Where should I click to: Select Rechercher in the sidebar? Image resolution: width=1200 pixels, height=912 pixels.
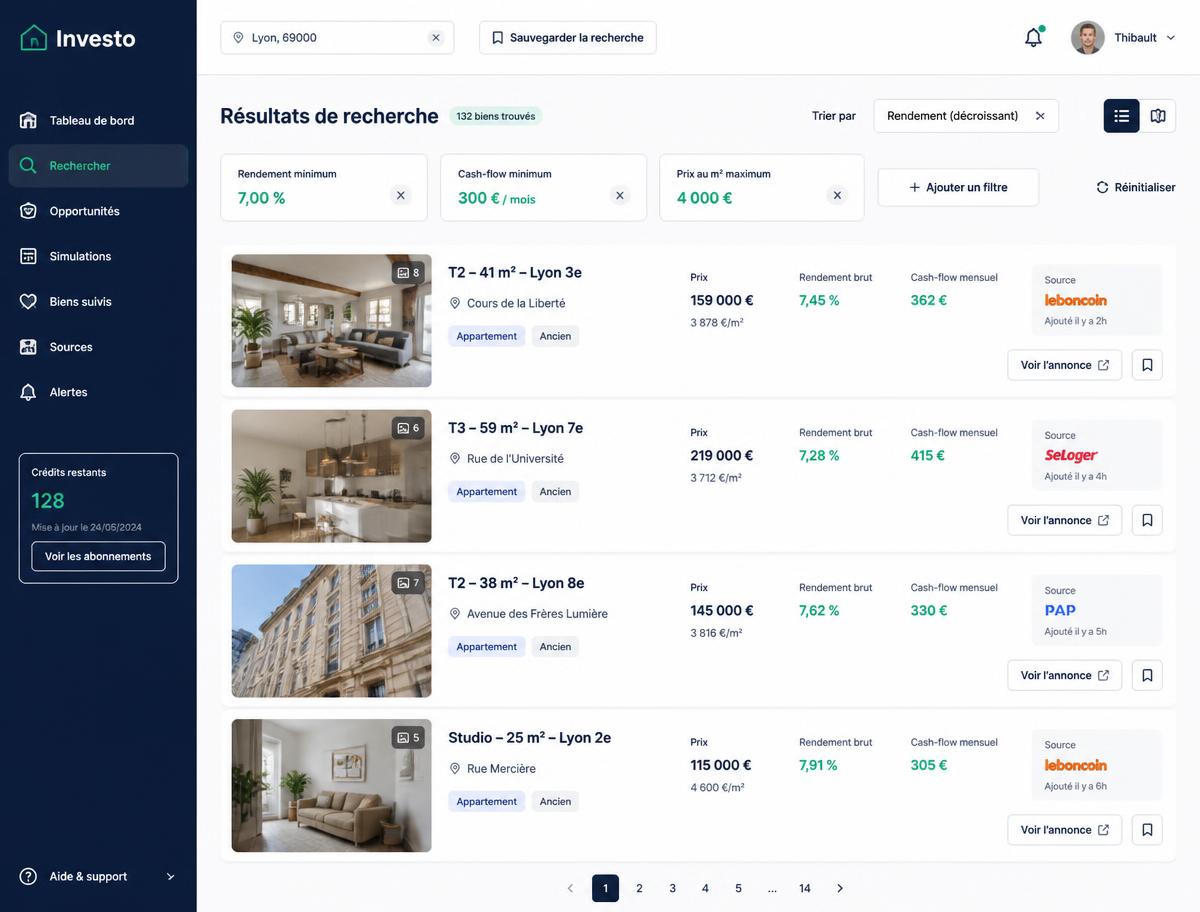pos(98,166)
